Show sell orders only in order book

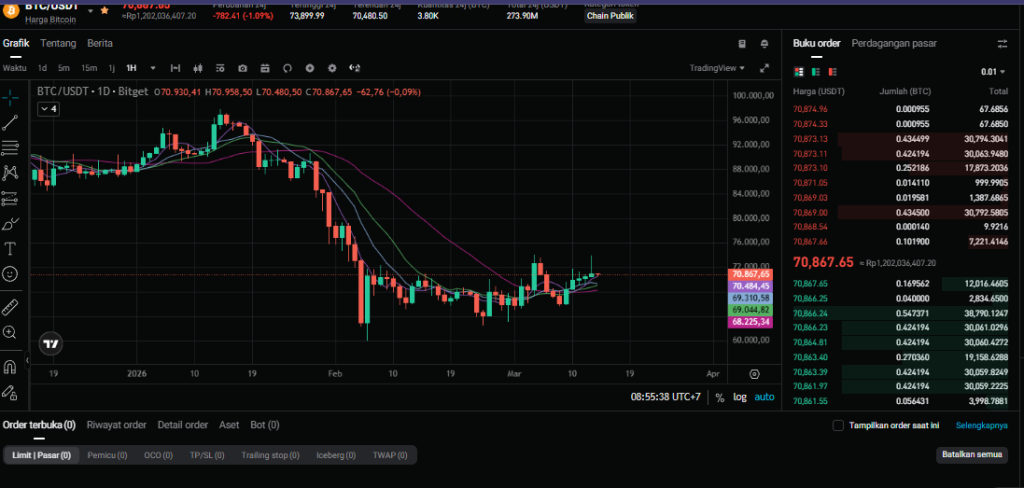pyautogui.click(x=834, y=72)
